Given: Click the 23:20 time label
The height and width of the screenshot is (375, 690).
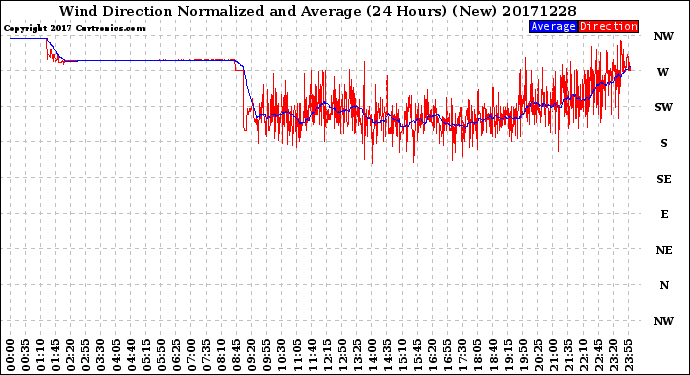Looking at the screenshot, I should [613, 355].
